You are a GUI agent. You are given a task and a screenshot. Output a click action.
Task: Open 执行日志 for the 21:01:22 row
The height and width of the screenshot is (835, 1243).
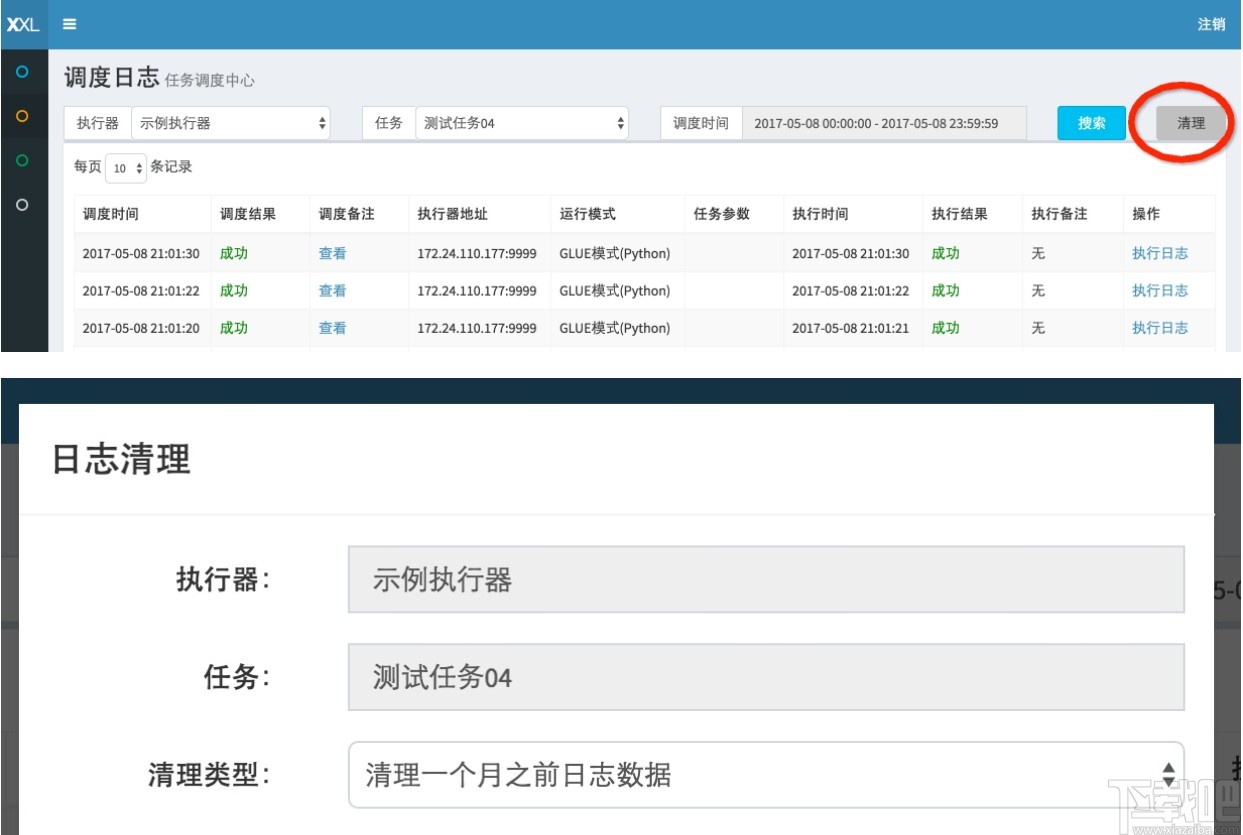(1160, 290)
